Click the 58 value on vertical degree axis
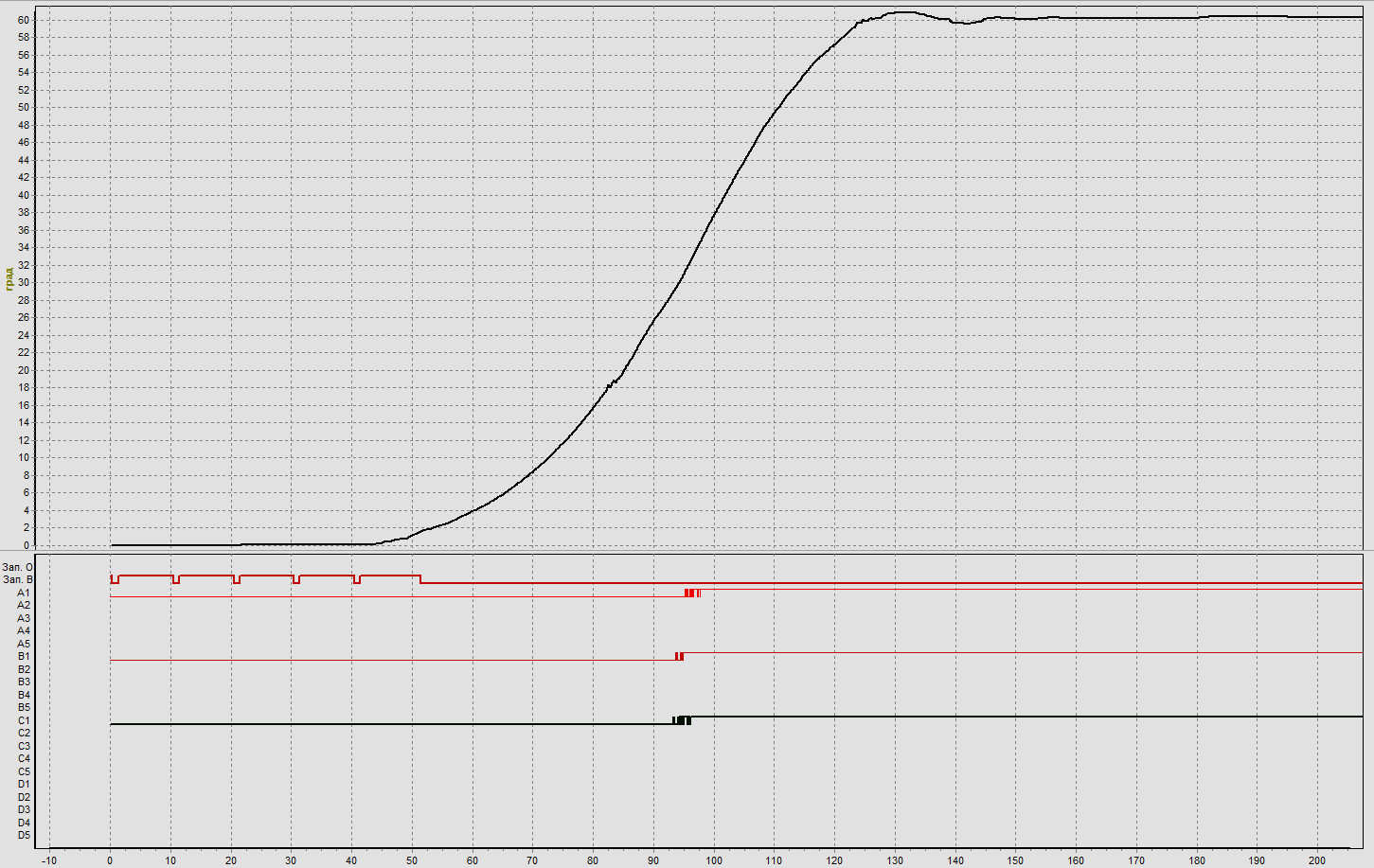This screenshot has width=1374, height=868. (24, 37)
